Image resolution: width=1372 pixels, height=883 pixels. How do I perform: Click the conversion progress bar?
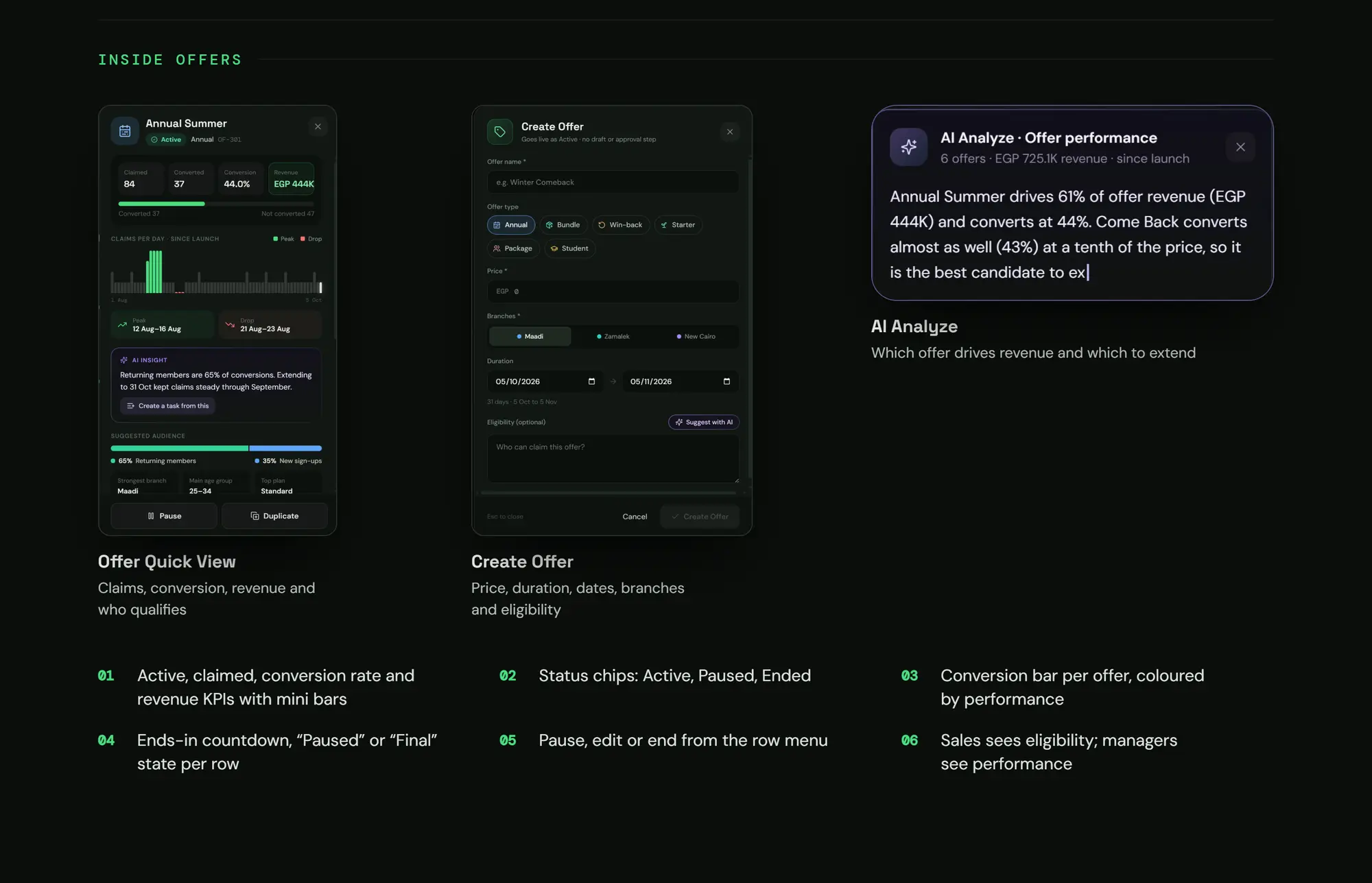[216, 204]
